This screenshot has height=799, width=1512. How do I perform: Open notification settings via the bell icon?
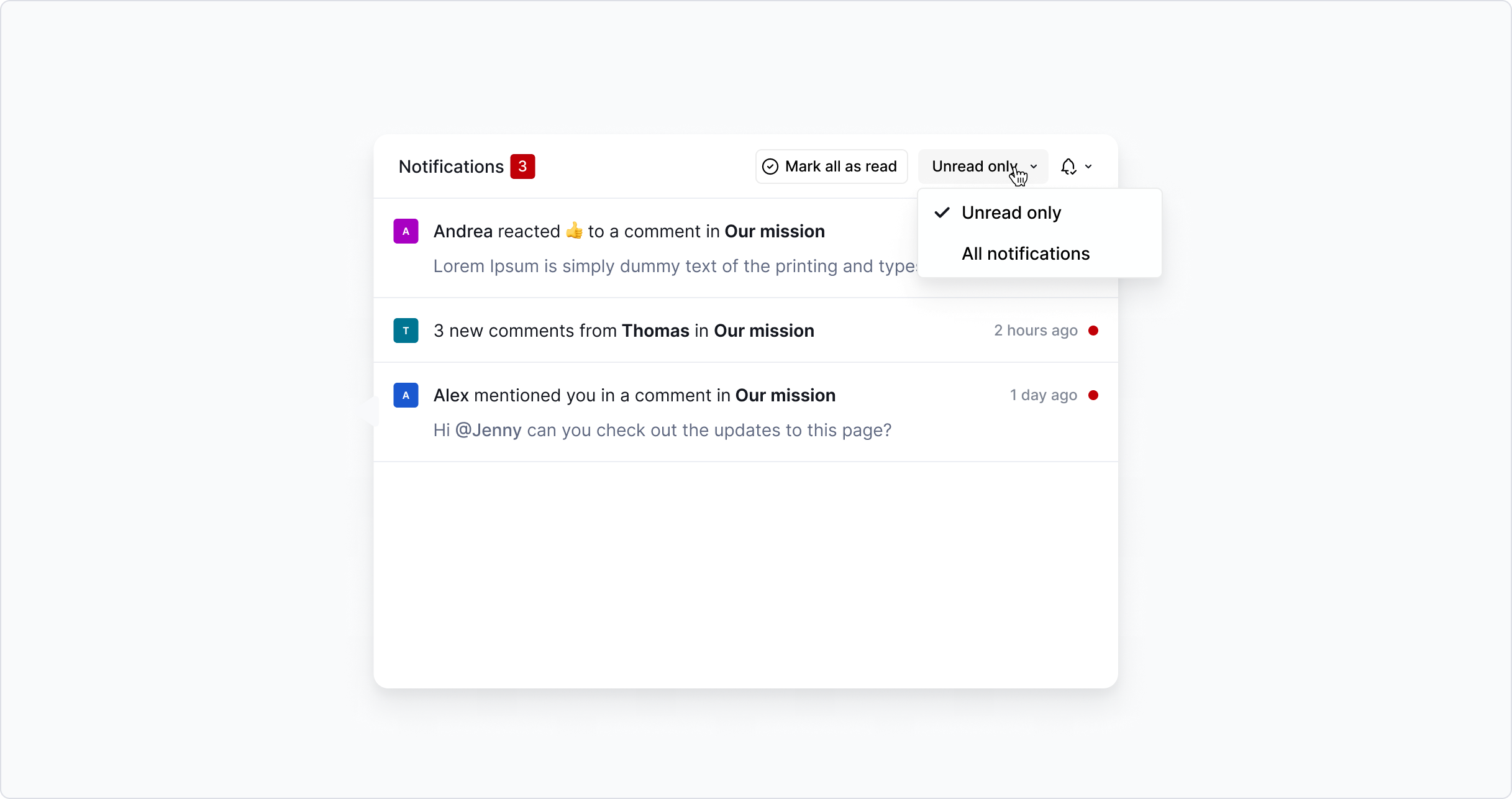pyautogui.click(x=1068, y=167)
